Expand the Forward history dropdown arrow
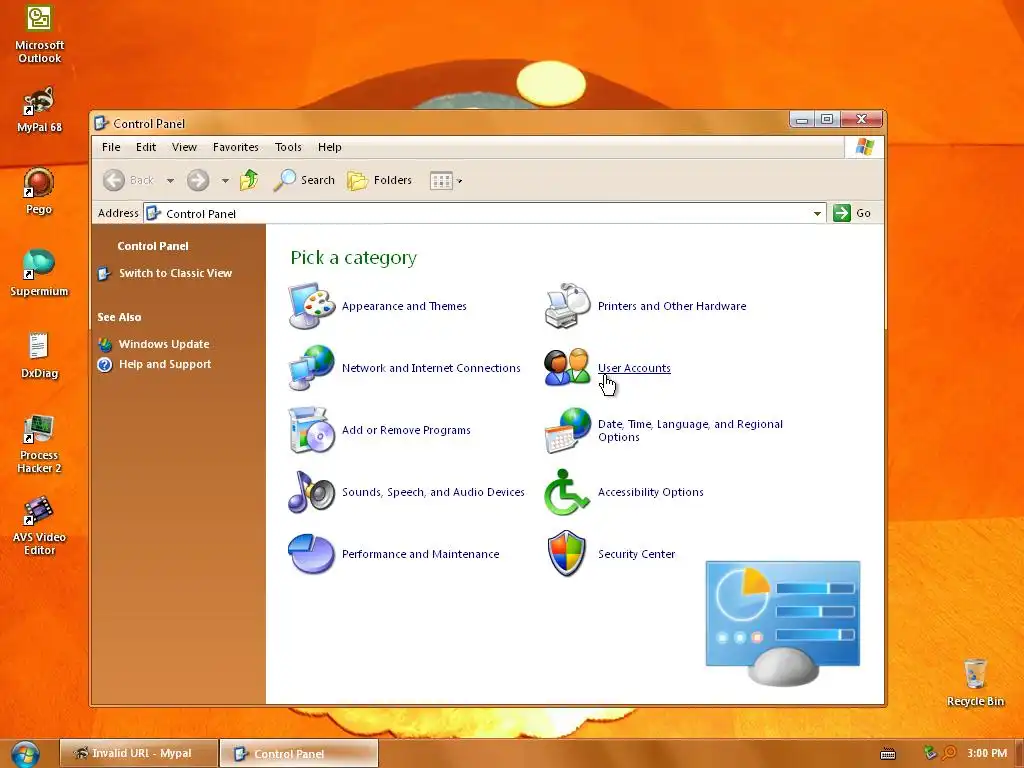 [x=225, y=180]
